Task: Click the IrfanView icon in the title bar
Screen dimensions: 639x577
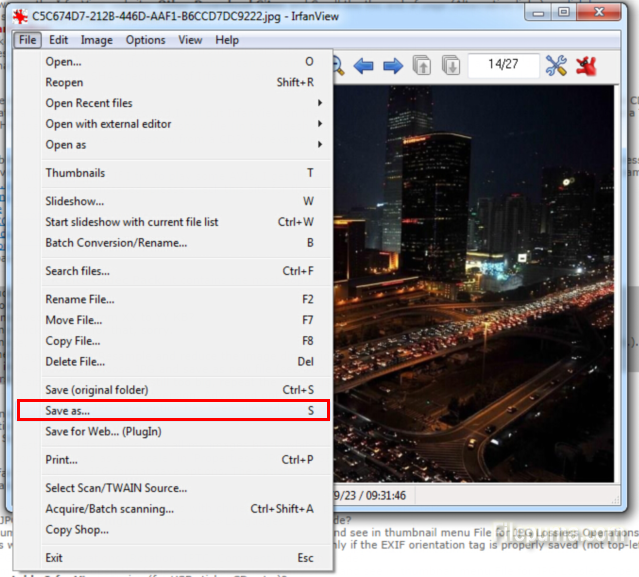Action: pyautogui.click(x=17, y=13)
